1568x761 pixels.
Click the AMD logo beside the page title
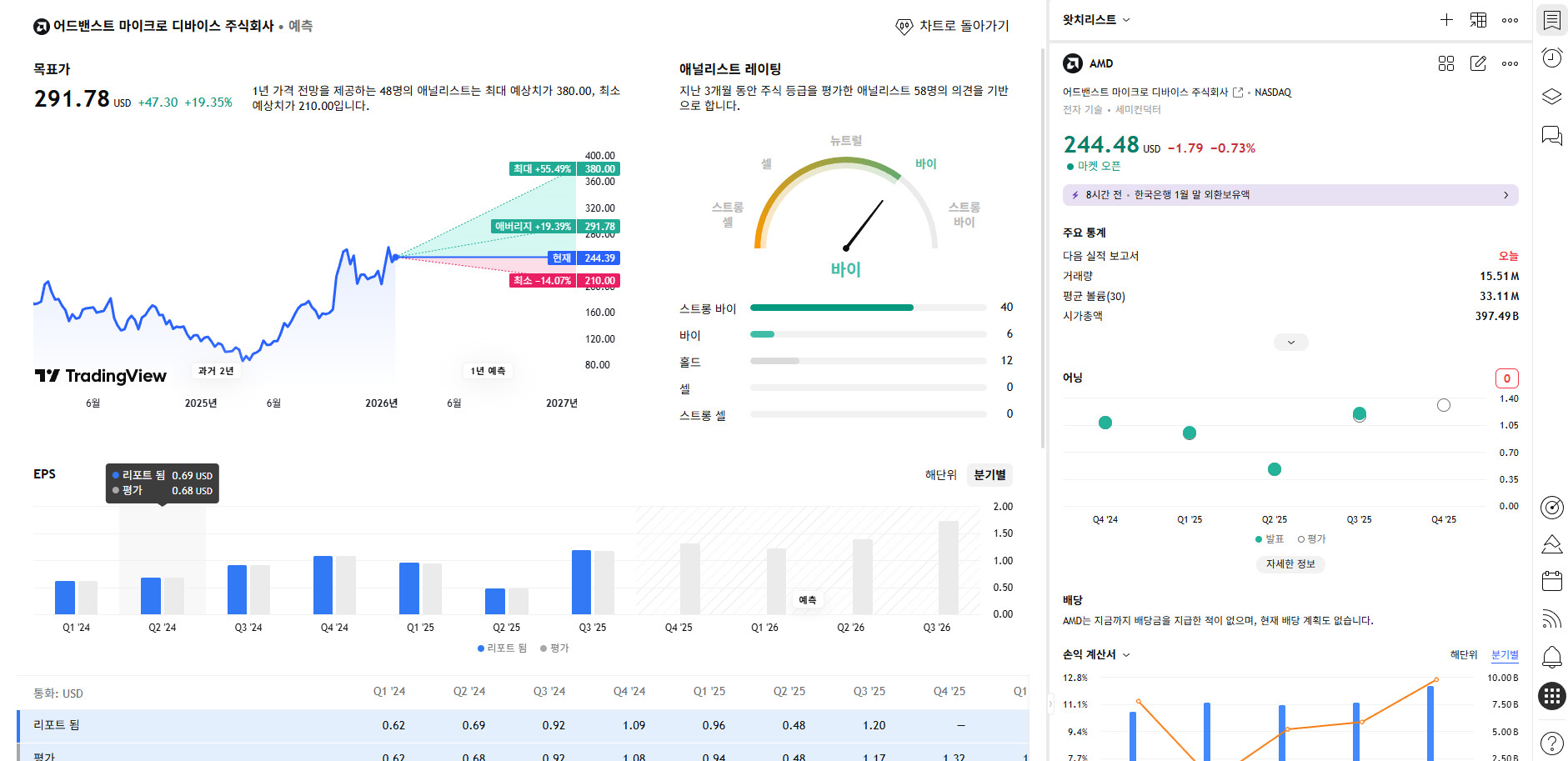click(x=42, y=27)
